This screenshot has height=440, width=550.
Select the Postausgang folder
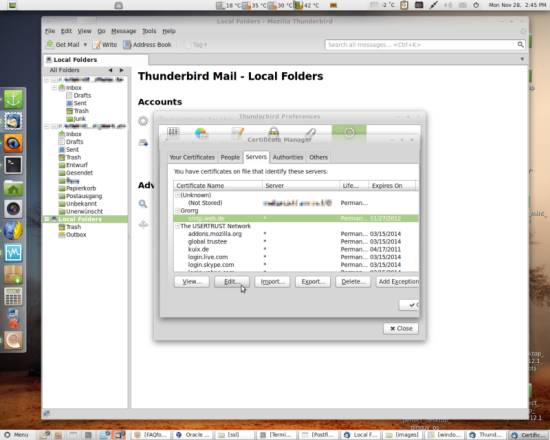pos(84,196)
